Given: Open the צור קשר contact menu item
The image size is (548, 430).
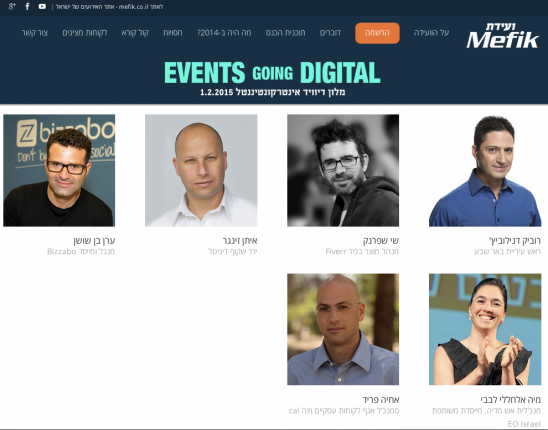Looking at the screenshot, I should (x=35, y=33).
